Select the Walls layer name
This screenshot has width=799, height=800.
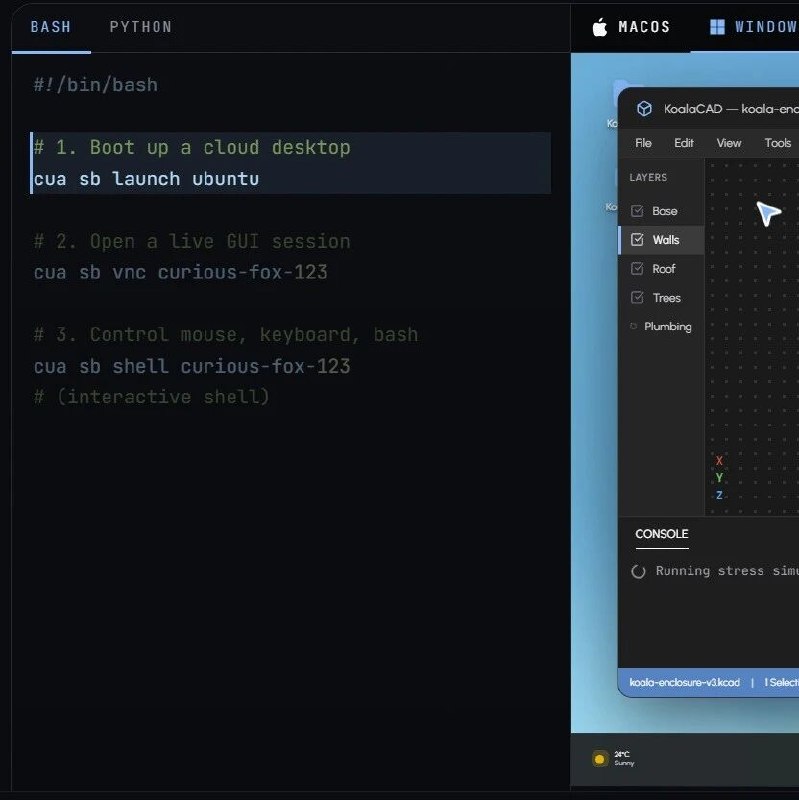pyautogui.click(x=666, y=240)
